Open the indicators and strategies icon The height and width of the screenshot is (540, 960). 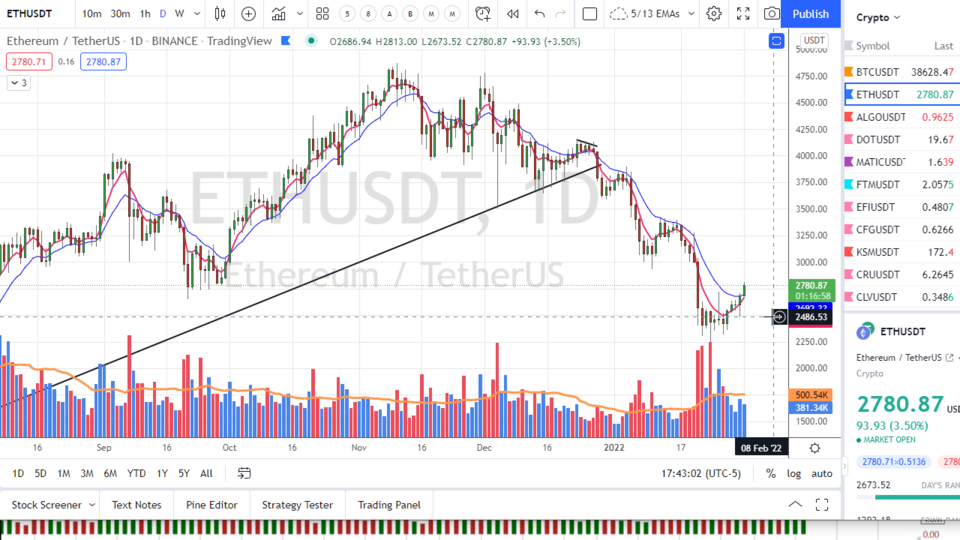click(x=279, y=14)
